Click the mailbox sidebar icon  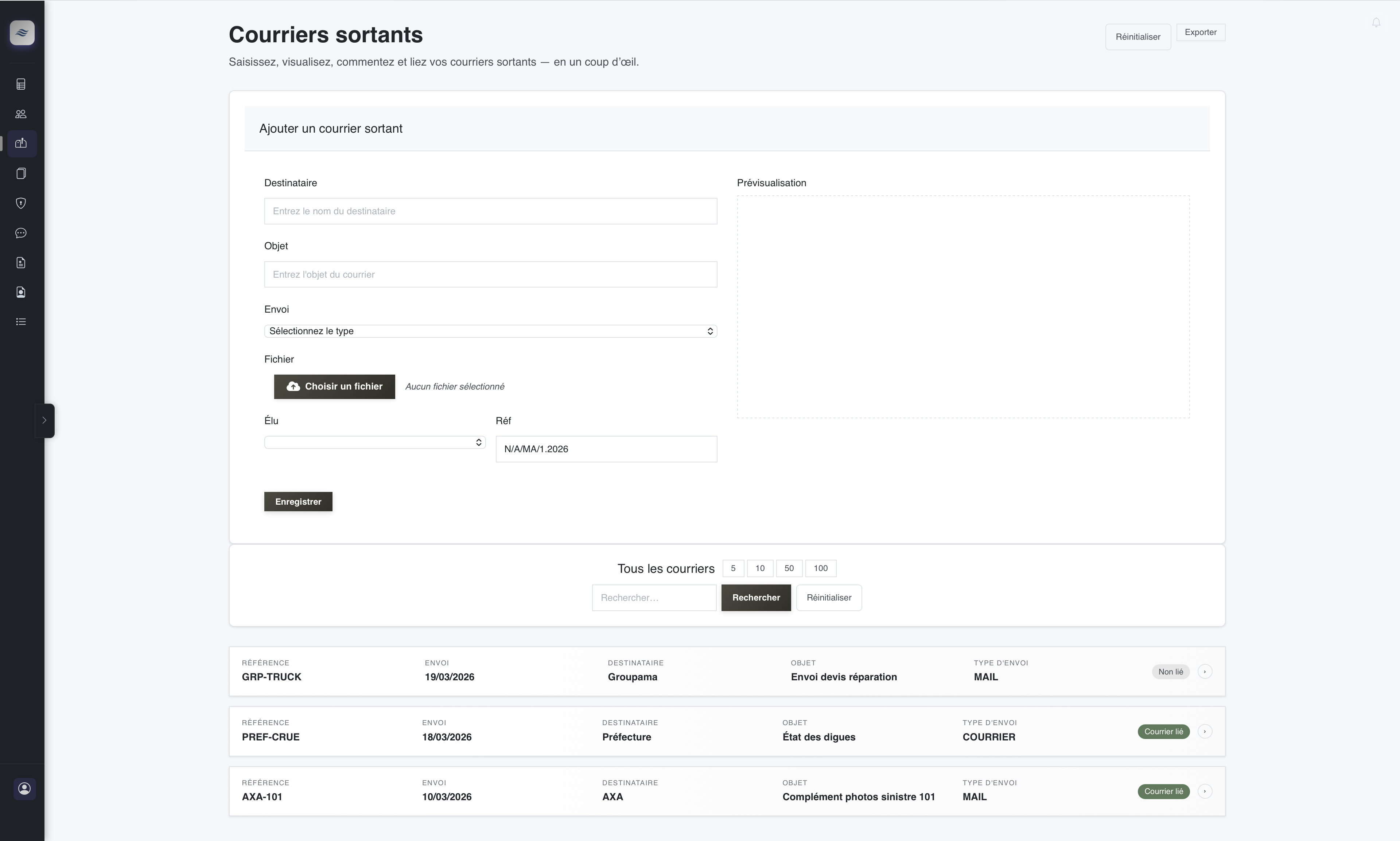(21, 143)
